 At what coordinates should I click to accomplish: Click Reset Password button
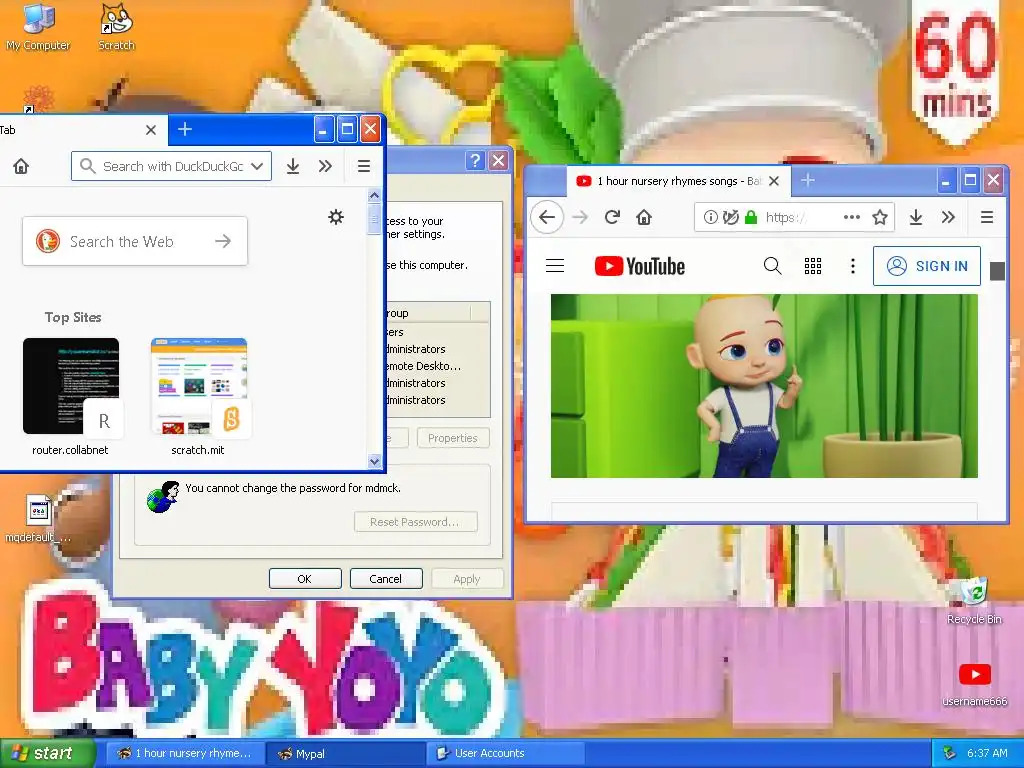pos(415,522)
